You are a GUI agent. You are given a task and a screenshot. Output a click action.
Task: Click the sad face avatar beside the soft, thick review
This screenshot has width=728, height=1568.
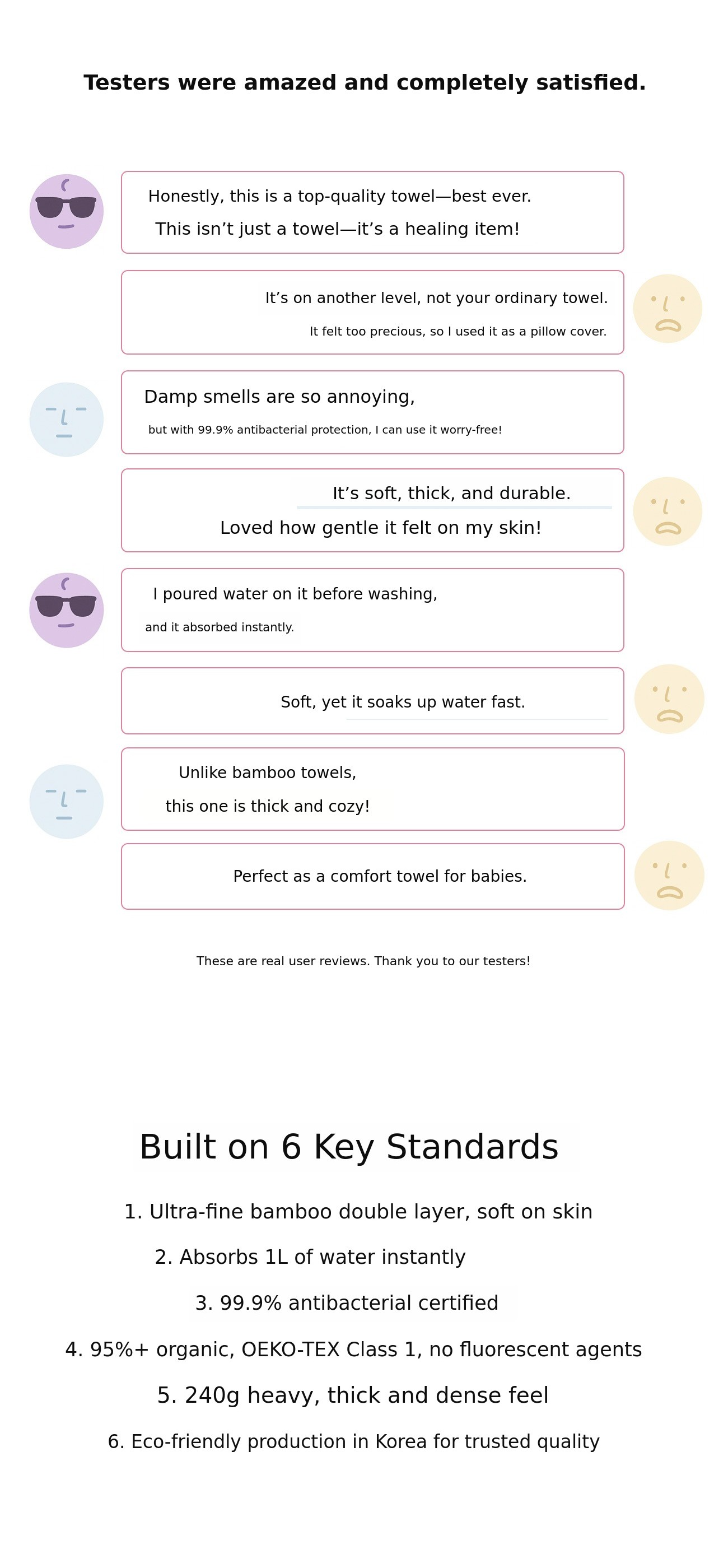click(x=667, y=511)
